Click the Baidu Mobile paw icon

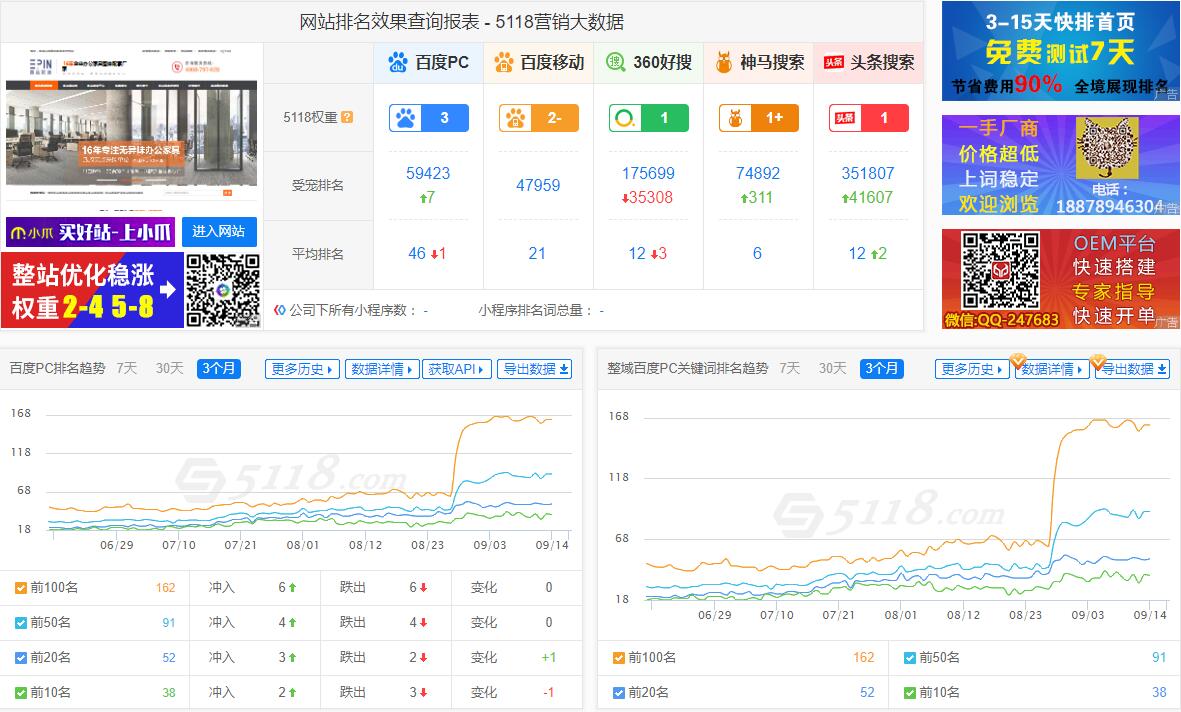504,62
